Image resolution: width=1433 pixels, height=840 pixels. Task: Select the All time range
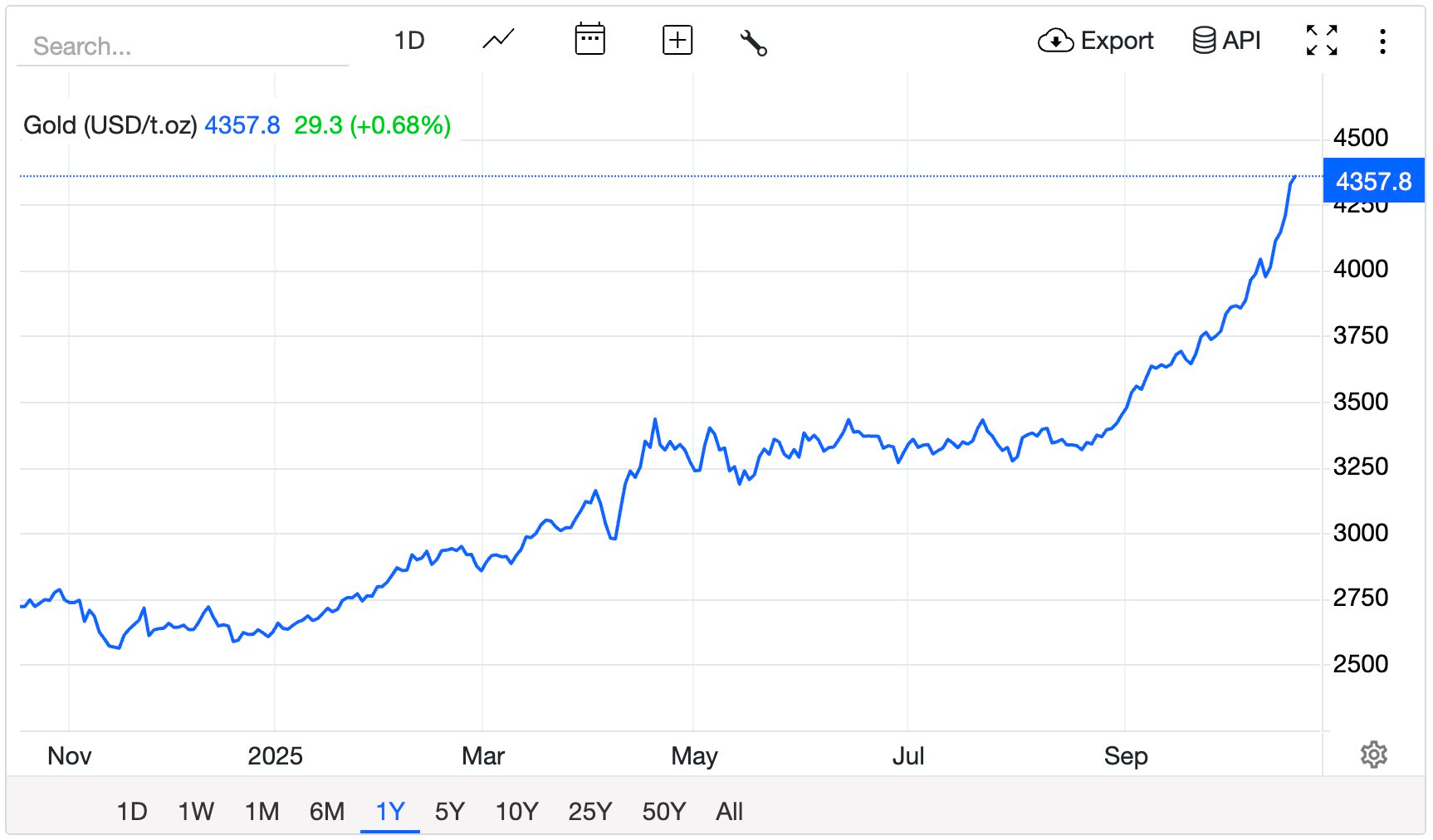[729, 811]
